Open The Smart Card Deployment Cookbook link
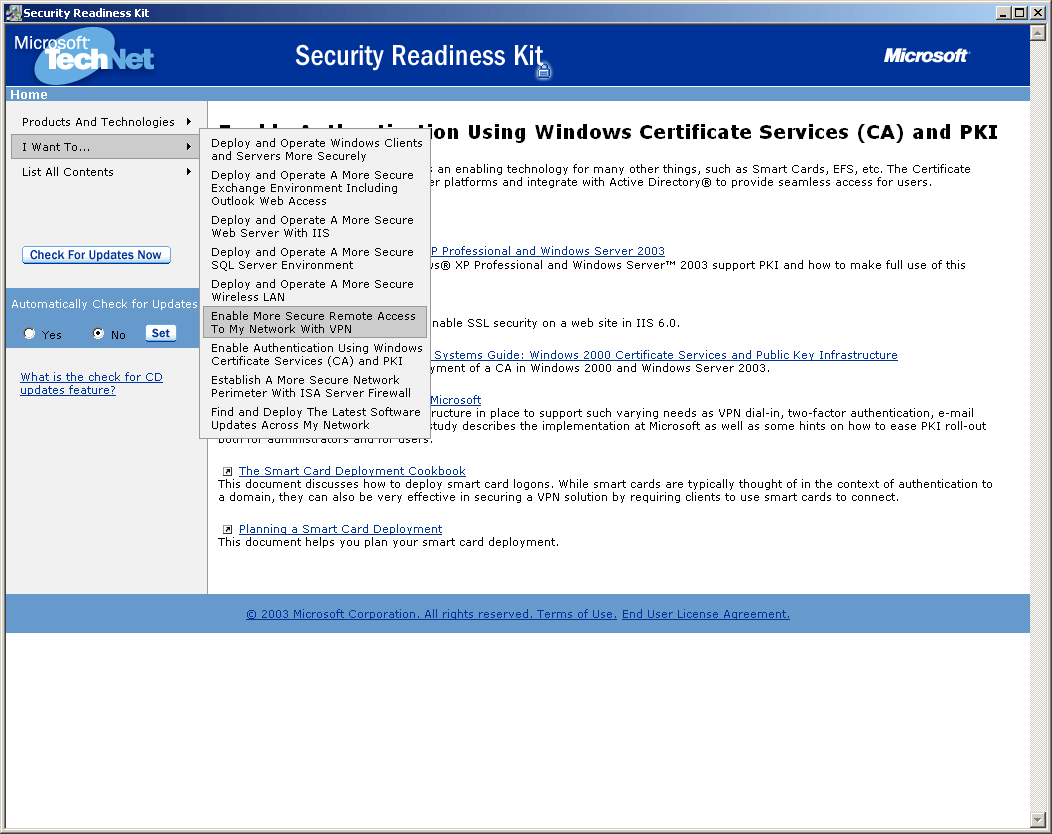This screenshot has height=834, width=1052. click(x=352, y=471)
